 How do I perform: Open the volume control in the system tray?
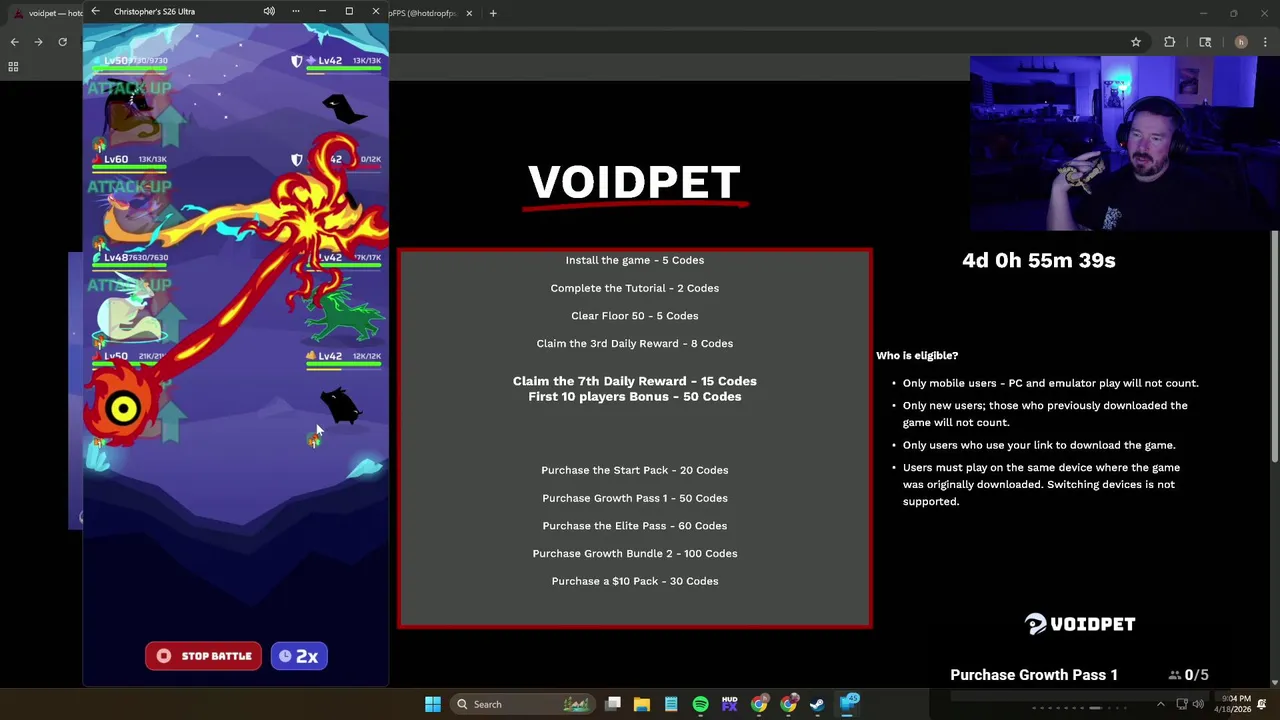(1198, 704)
